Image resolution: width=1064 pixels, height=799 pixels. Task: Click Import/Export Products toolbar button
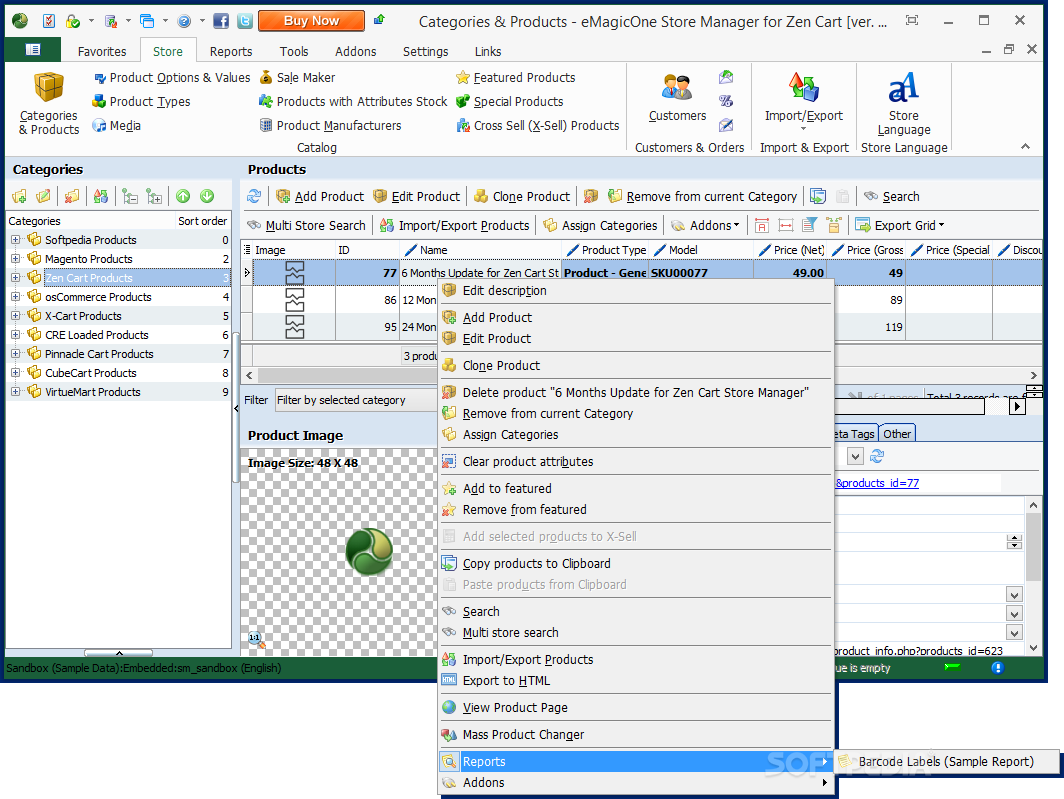[x=454, y=225]
